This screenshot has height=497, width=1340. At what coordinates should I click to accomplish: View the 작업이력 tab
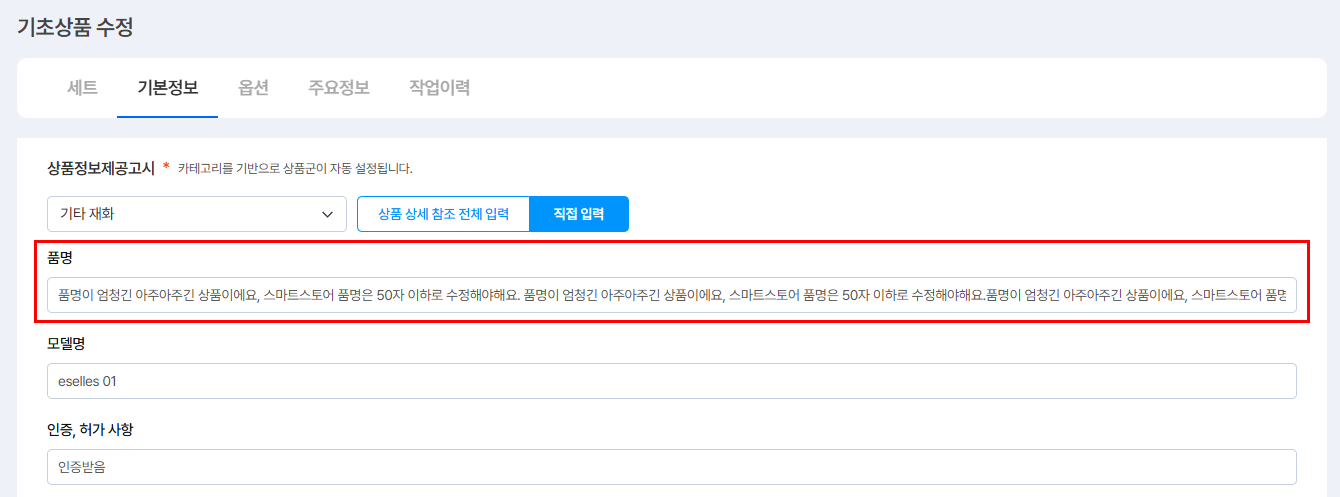coord(439,88)
